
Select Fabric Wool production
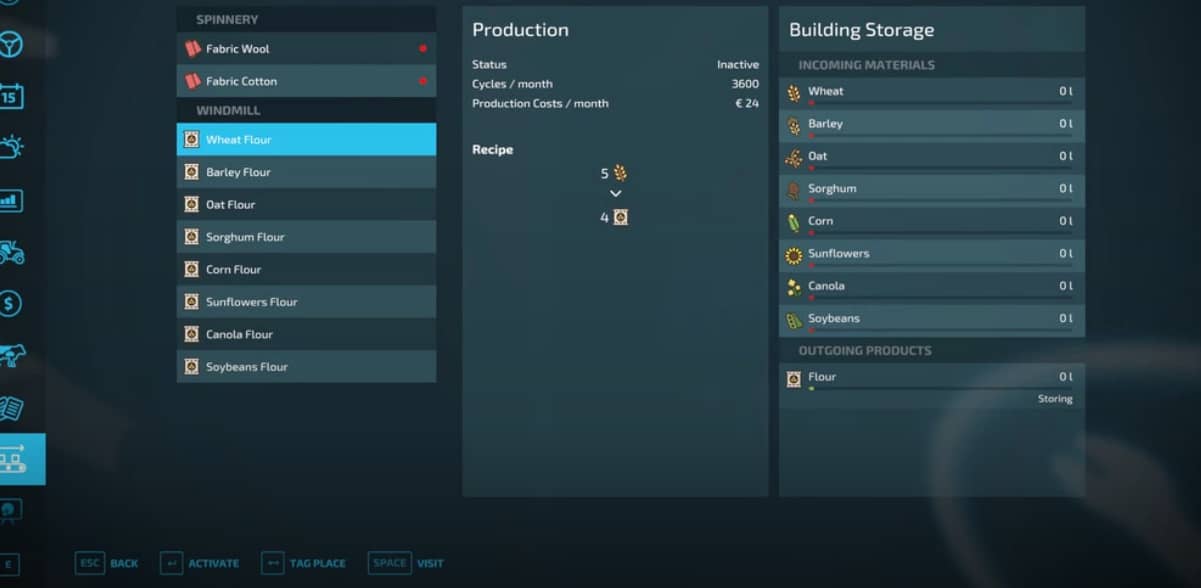(305, 49)
